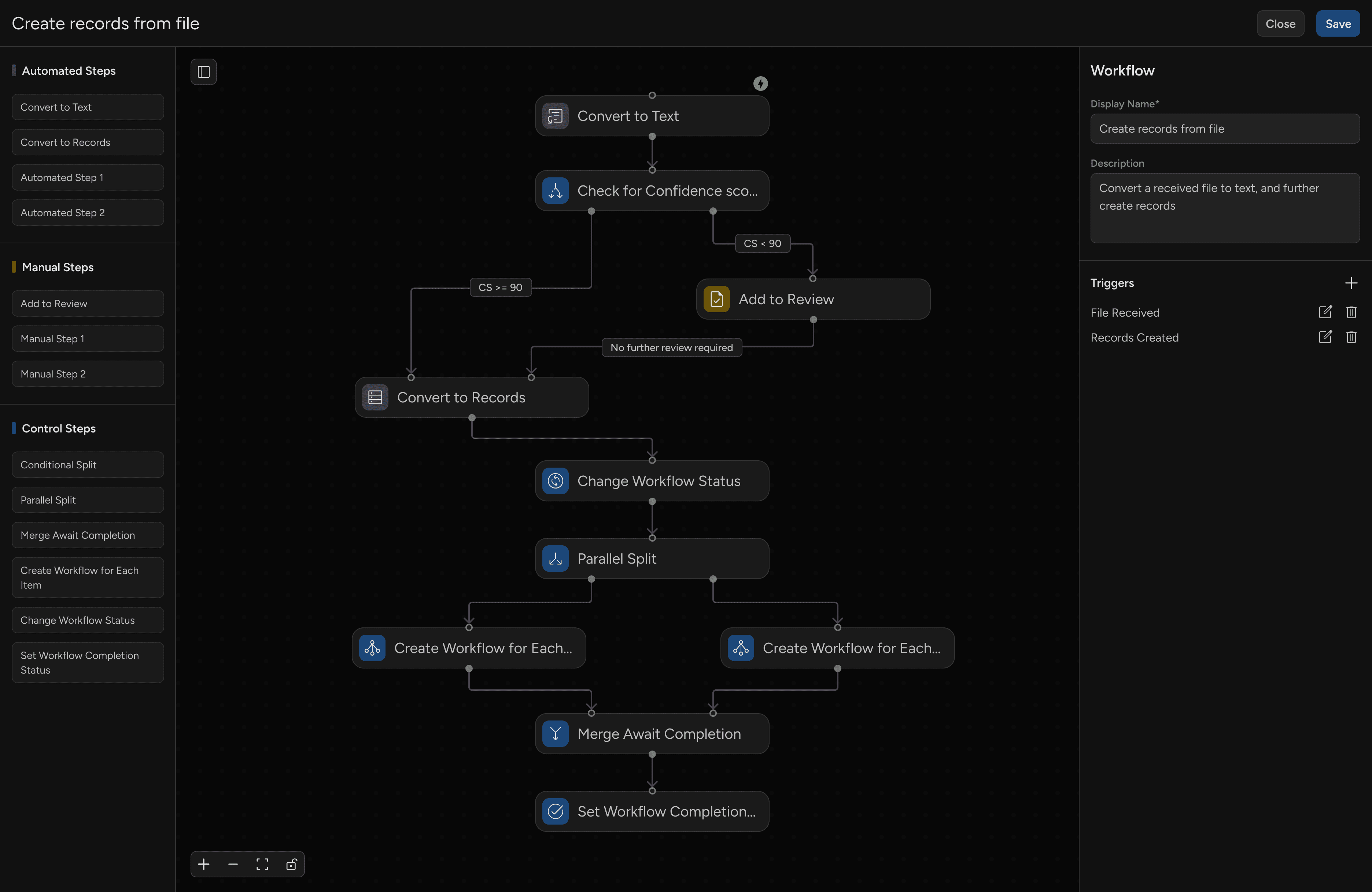Zoom out using the minus icon
The width and height of the screenshot is (1372, 892).
click(233, 864)
